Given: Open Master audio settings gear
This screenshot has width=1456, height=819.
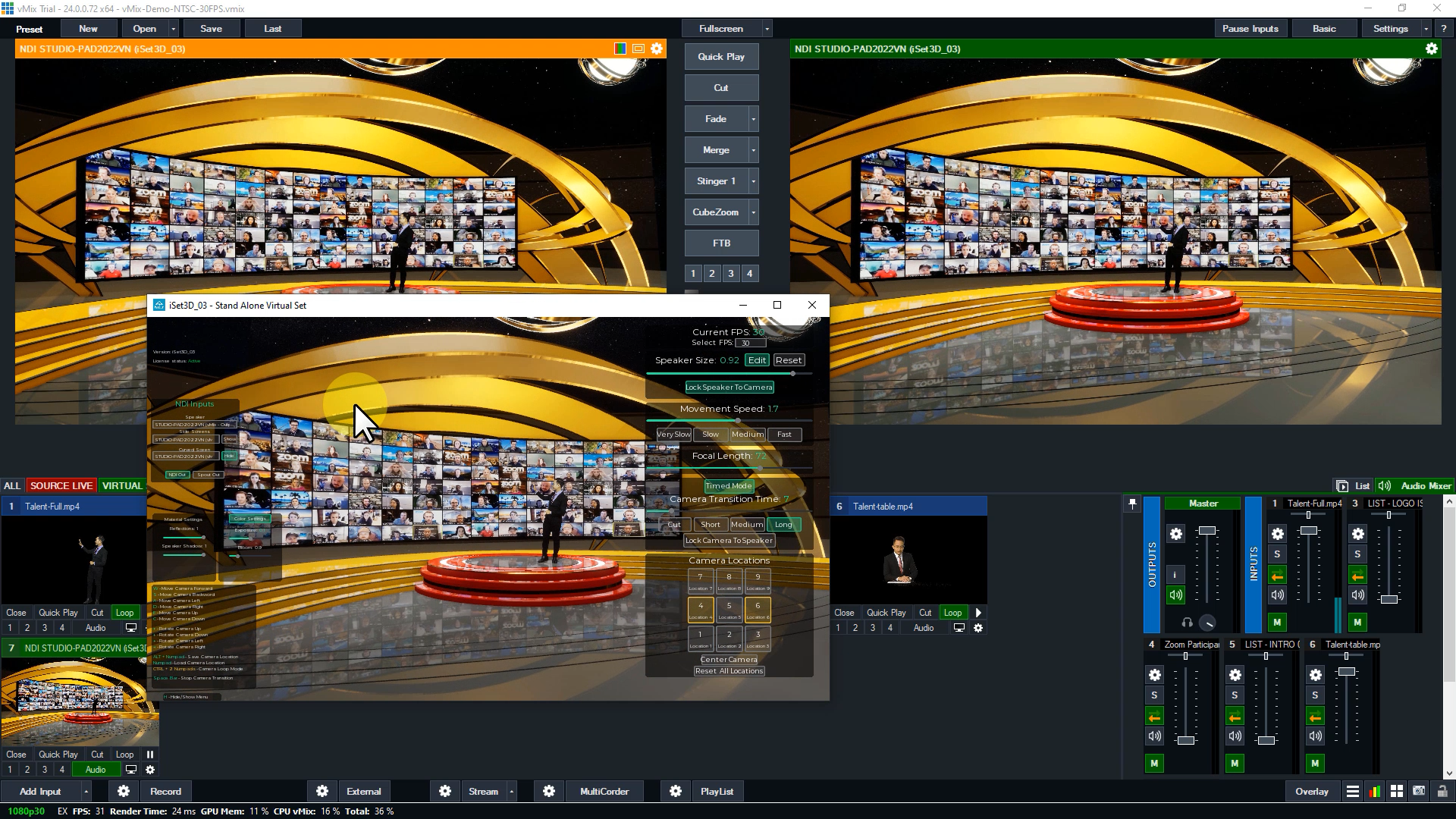Looking at the screenshot, I should pyautogui.click(x=1175, y=534).
